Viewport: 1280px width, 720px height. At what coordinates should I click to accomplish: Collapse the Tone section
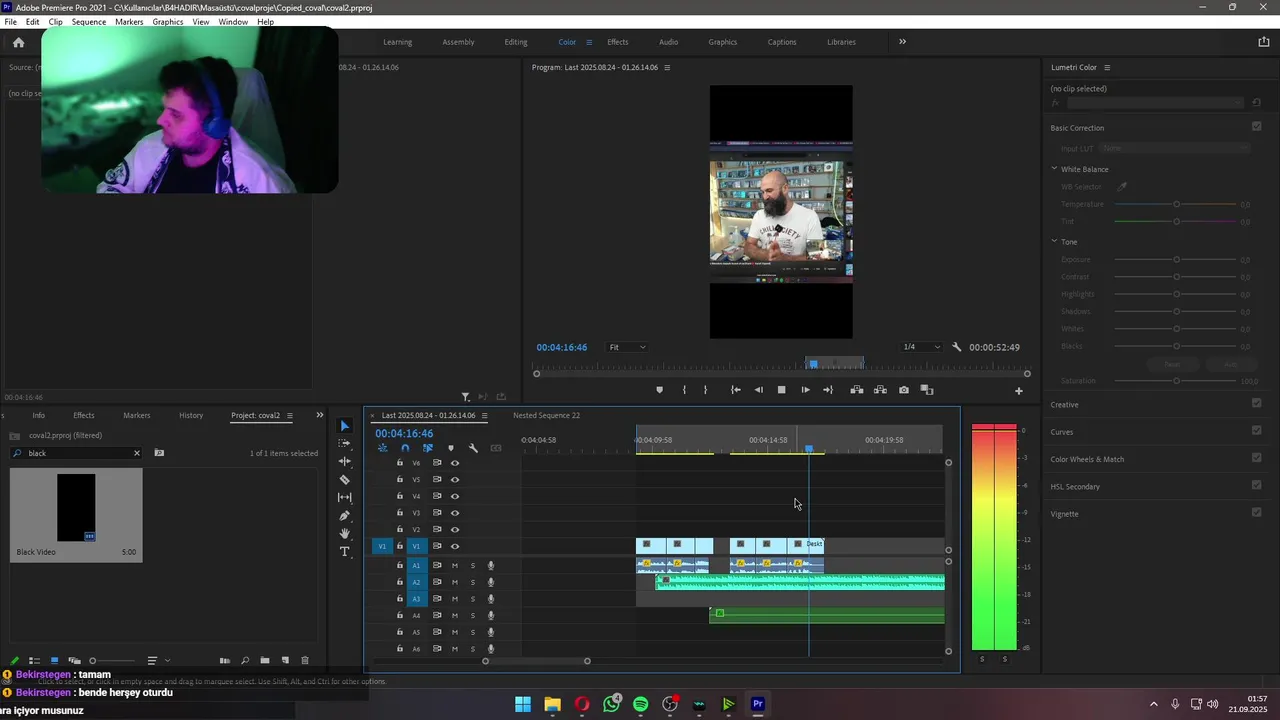1054,241
